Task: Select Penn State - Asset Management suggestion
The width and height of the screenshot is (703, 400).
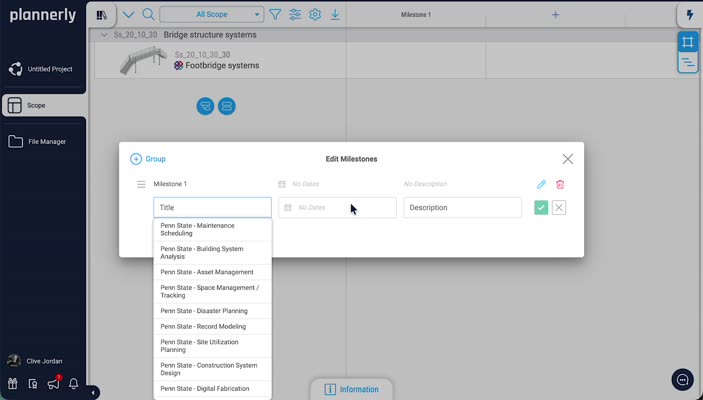Action: tap(213, 272)
